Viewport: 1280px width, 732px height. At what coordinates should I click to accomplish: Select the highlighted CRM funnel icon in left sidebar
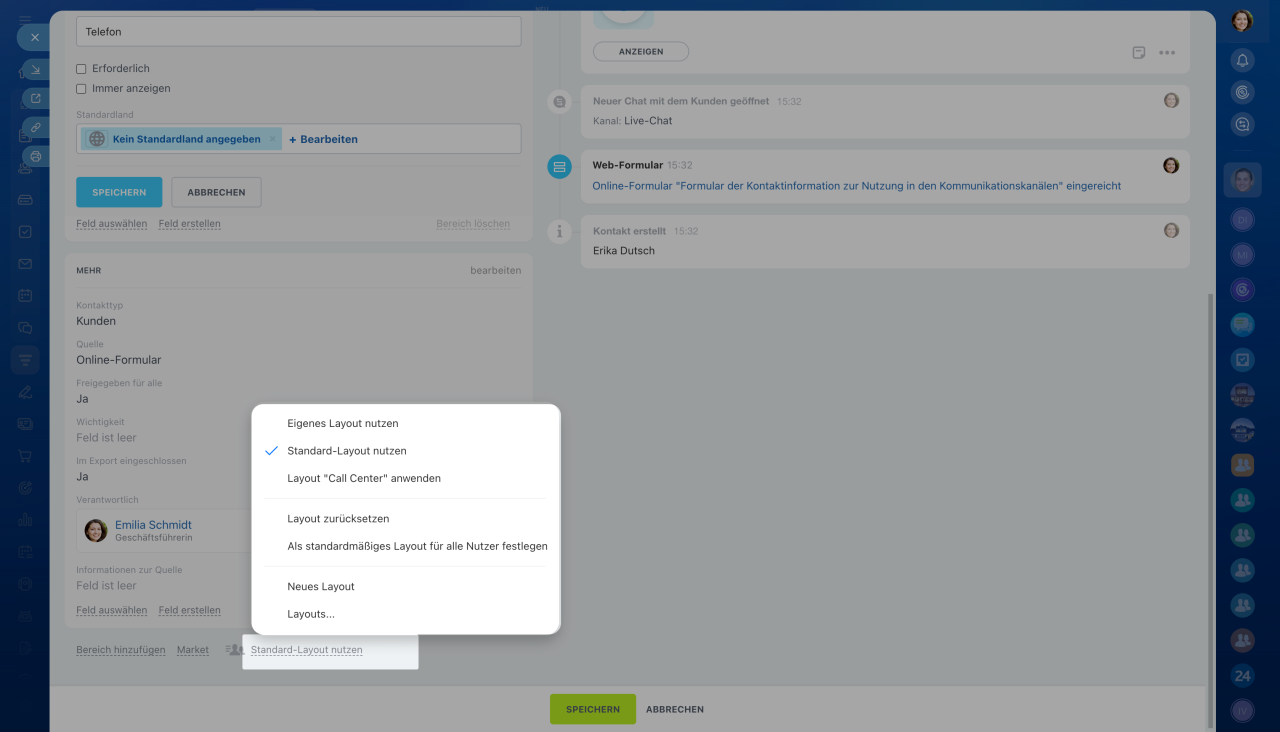tap(25, 359)
